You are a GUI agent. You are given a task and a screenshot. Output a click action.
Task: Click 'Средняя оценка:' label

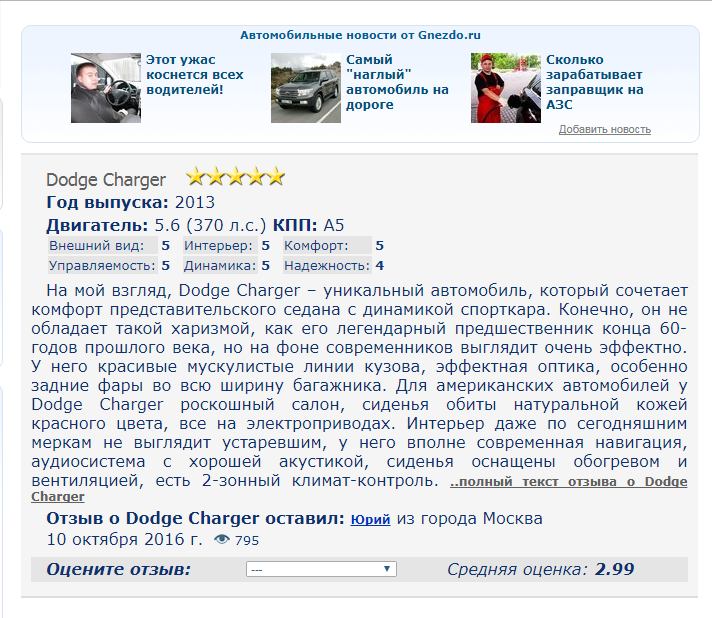coord(518,569)
